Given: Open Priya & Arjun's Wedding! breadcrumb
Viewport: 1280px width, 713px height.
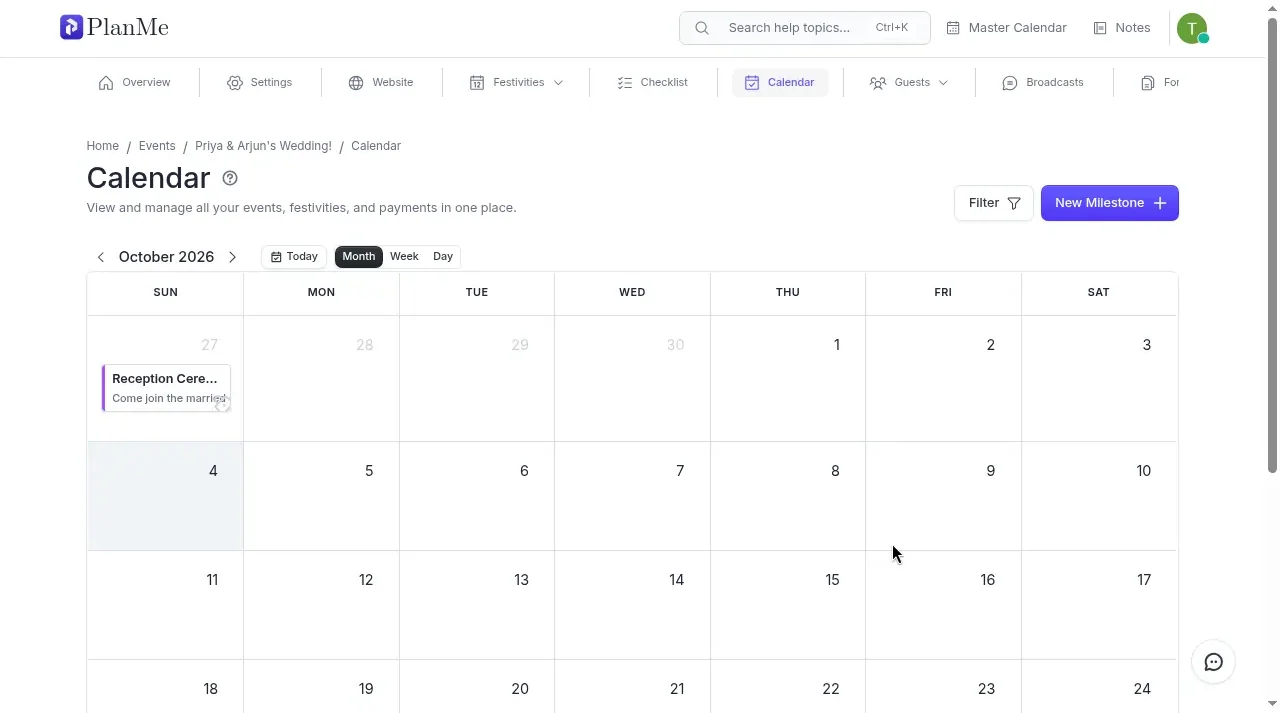Looking at the screenshot, I should tap(263, 146).
